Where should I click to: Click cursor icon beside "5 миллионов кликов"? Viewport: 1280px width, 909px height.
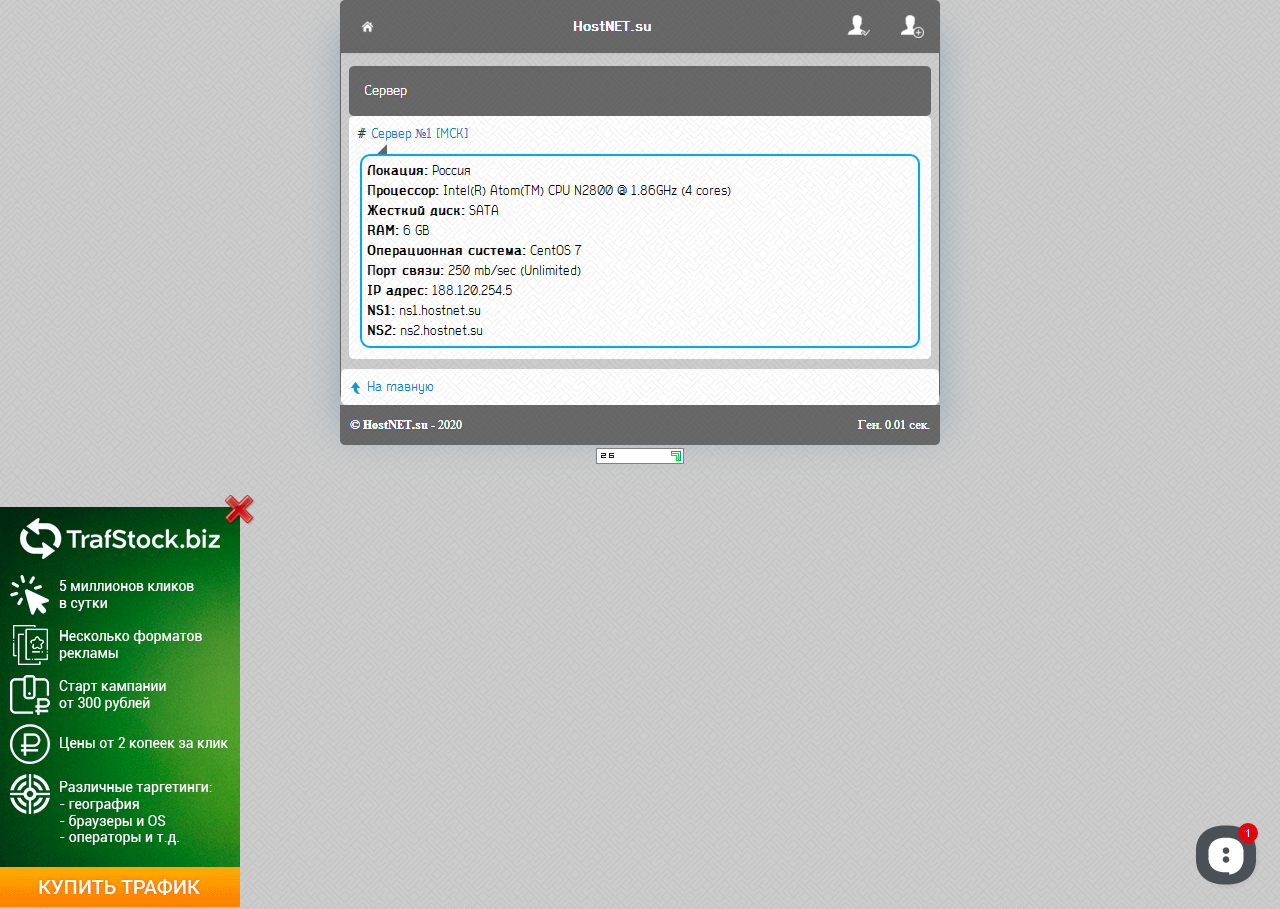[30, 594]
